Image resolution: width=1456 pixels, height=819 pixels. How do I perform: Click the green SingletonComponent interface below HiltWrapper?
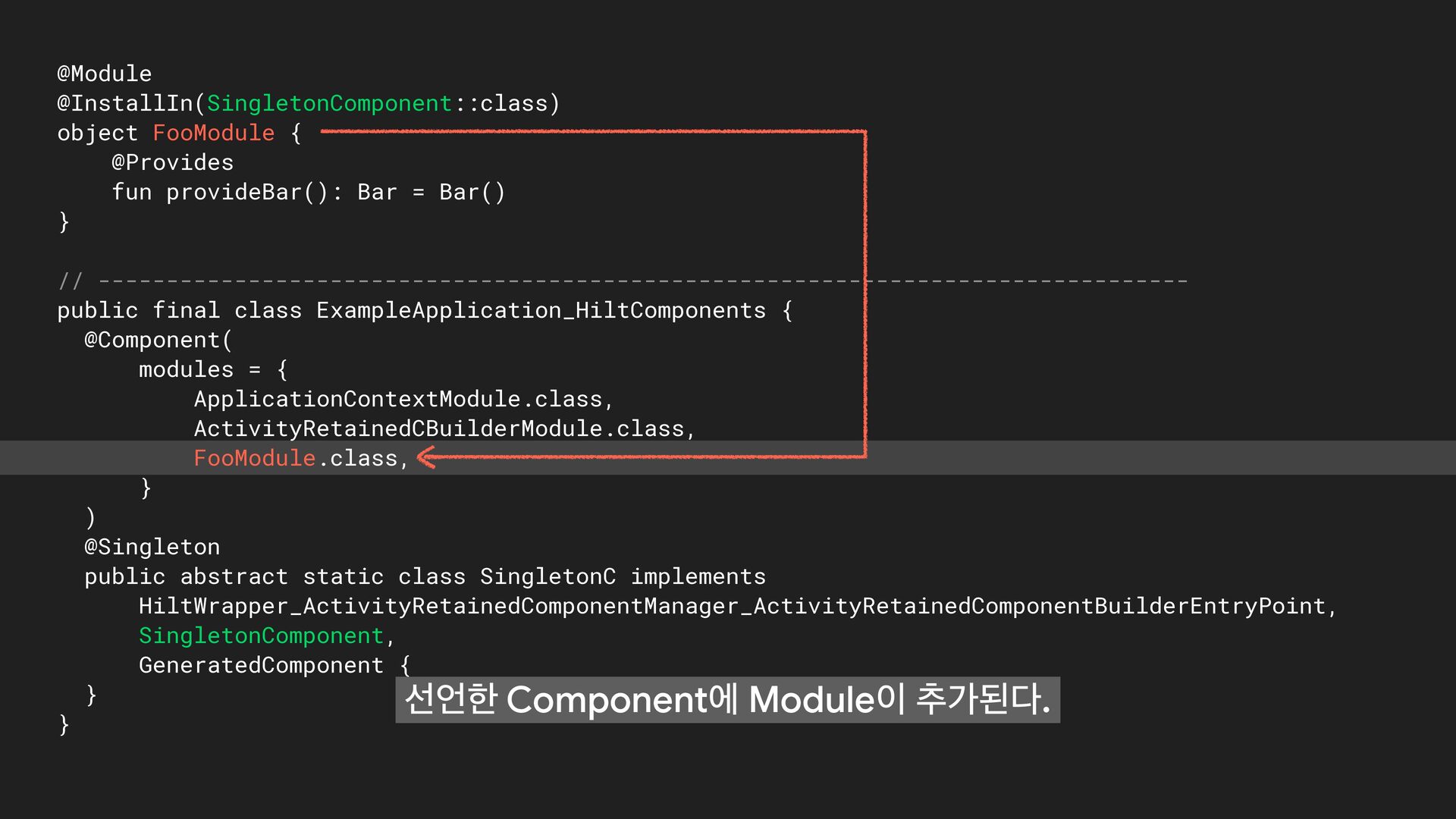[261, 635]
